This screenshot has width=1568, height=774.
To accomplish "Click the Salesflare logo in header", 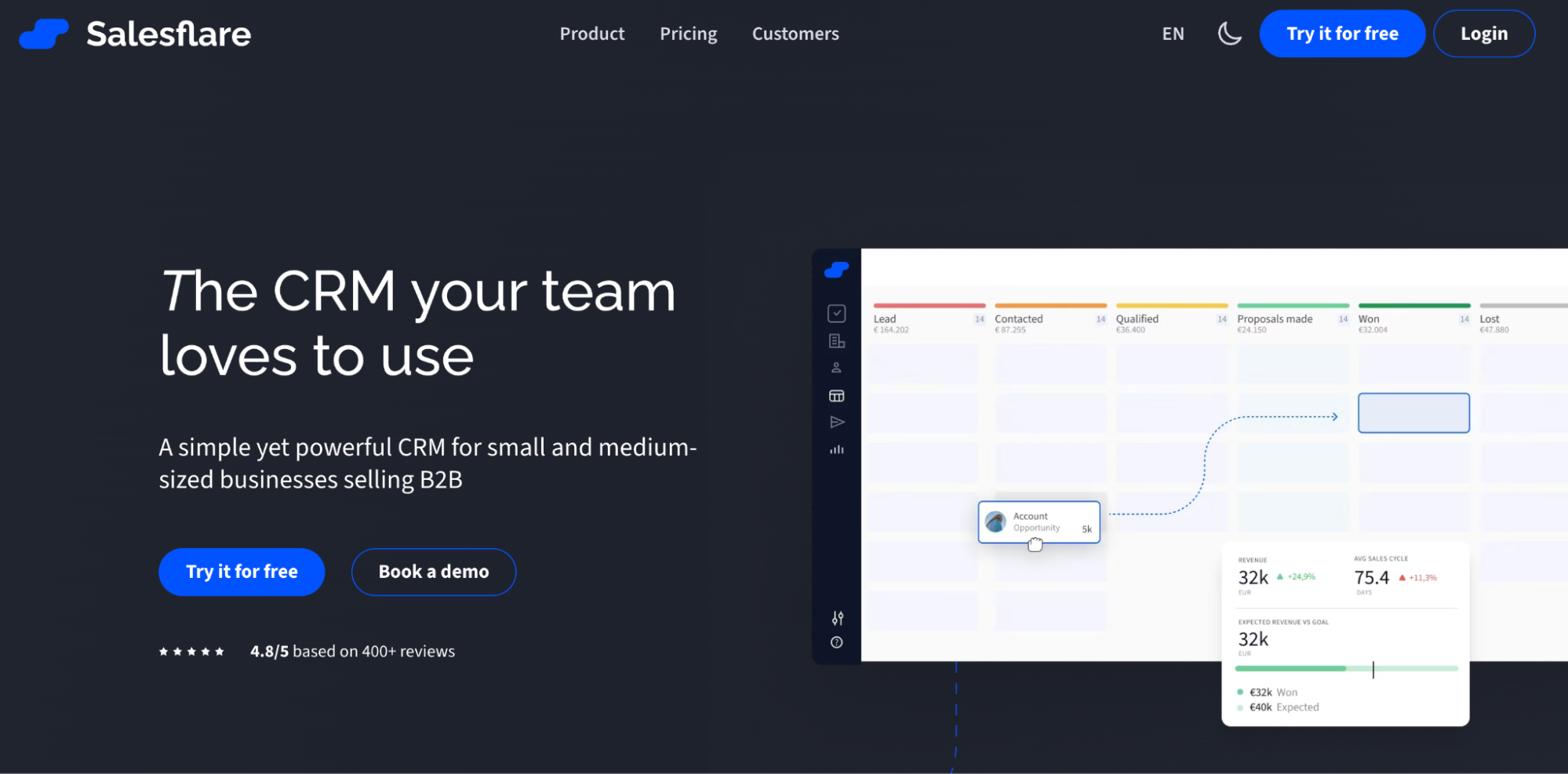I will (x=135, y=34).
